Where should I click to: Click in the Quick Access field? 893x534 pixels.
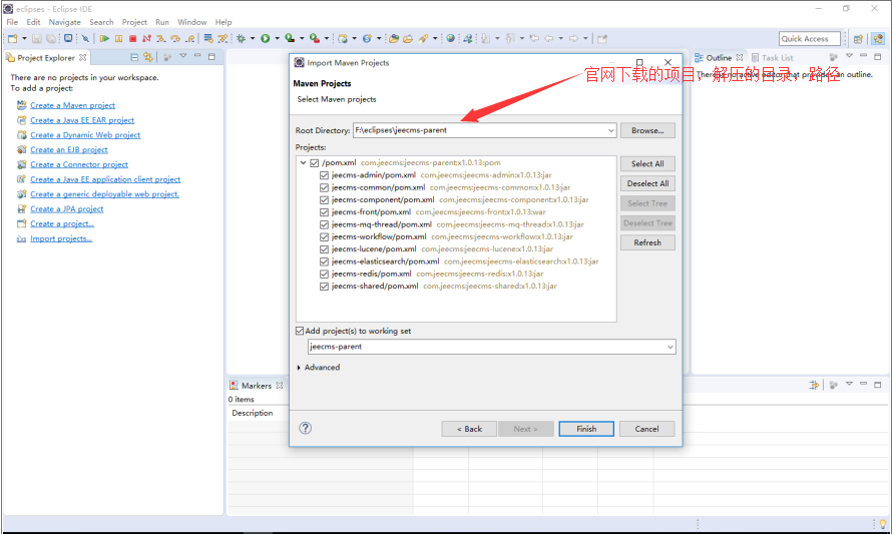coord(809,39)
